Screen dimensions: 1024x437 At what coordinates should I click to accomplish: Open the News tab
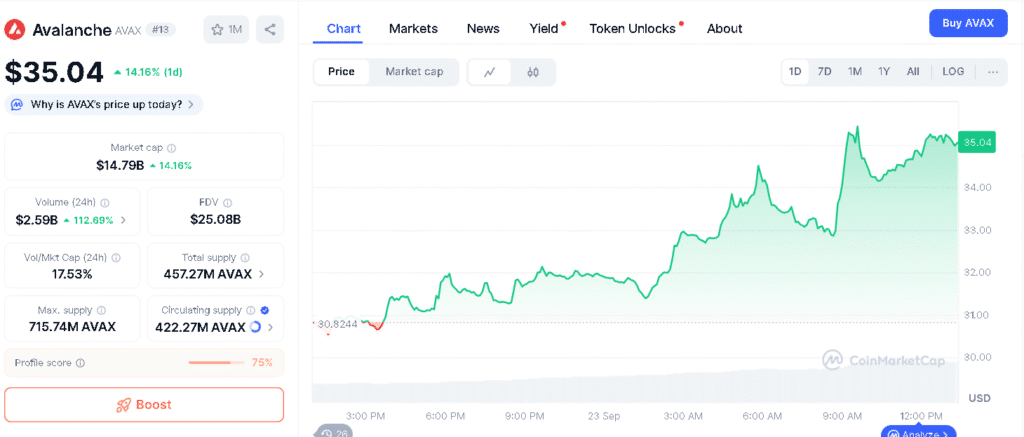483,29
